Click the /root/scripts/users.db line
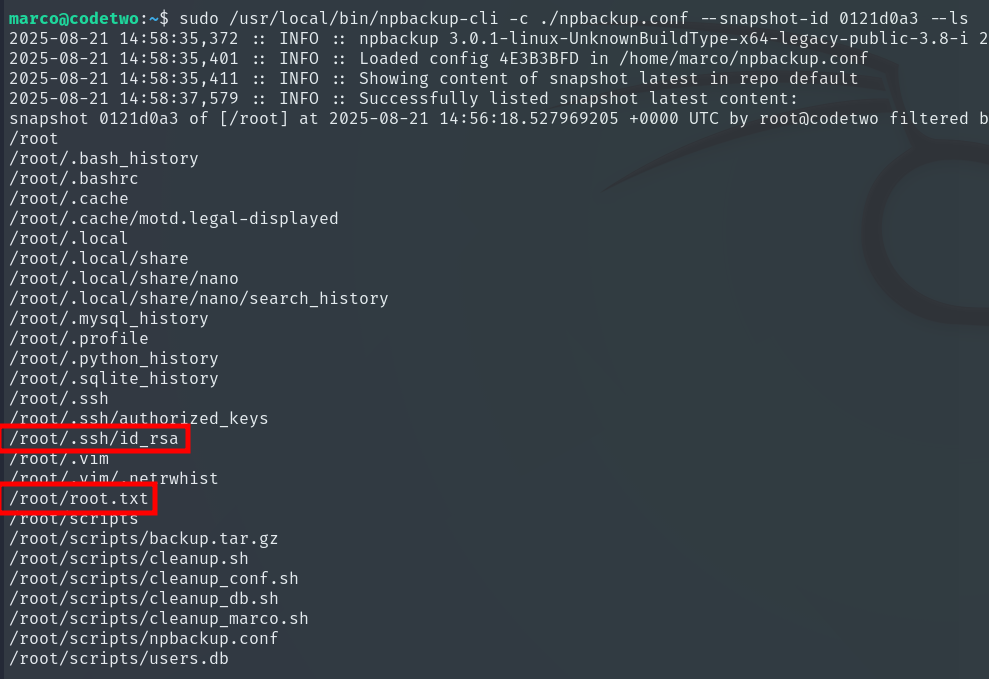The image size is (989, 679). tap(120, 658)
